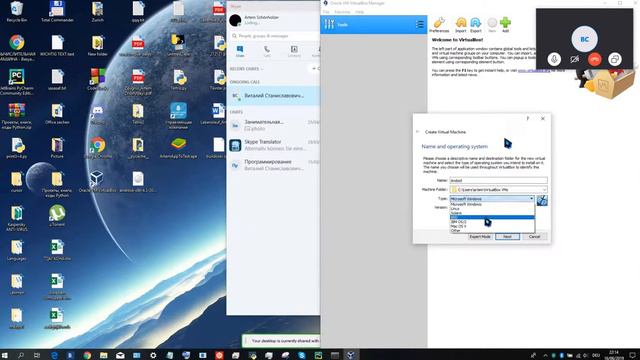This screenshot has width=640, height=360.
Task: Open Windows Start menu in taskbar
Action: point(4,355)
